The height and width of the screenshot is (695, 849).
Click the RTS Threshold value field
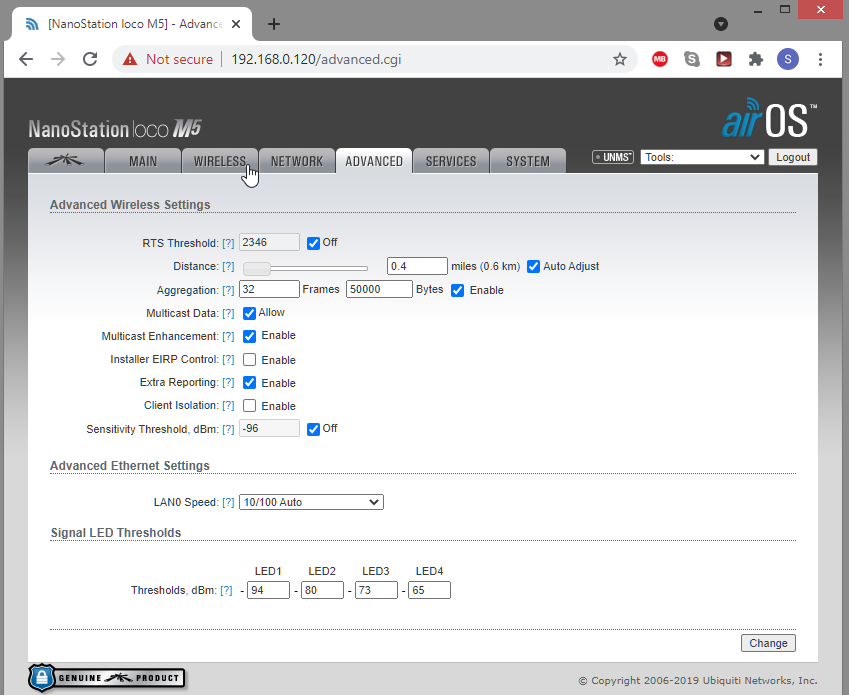[x=269, y=242]
